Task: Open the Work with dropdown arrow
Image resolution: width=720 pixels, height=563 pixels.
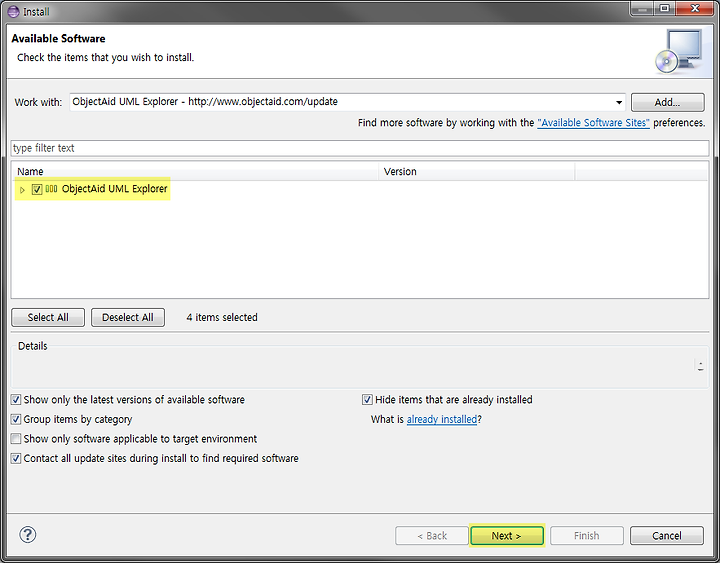Action: (619, 102)
